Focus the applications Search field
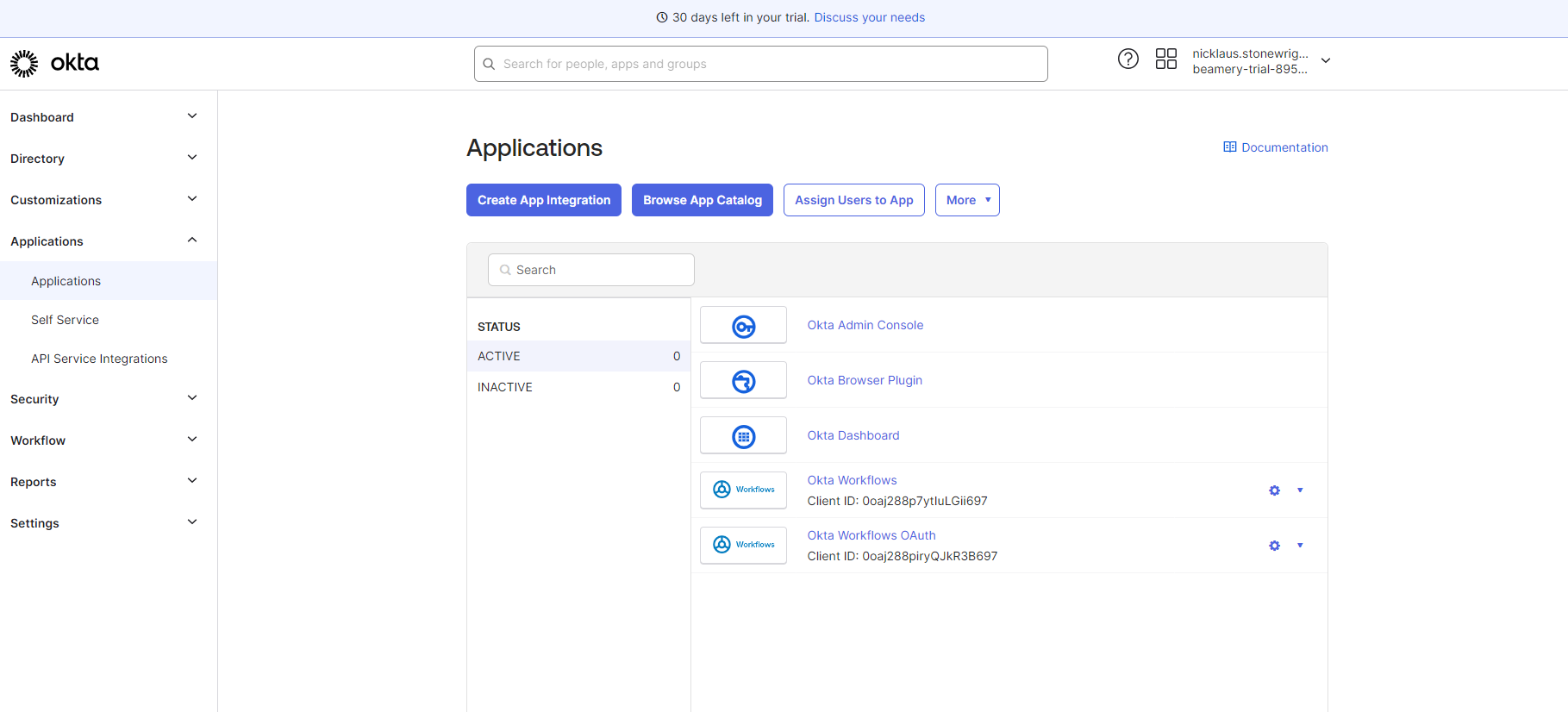1568x712 pixels. (591, 270)
